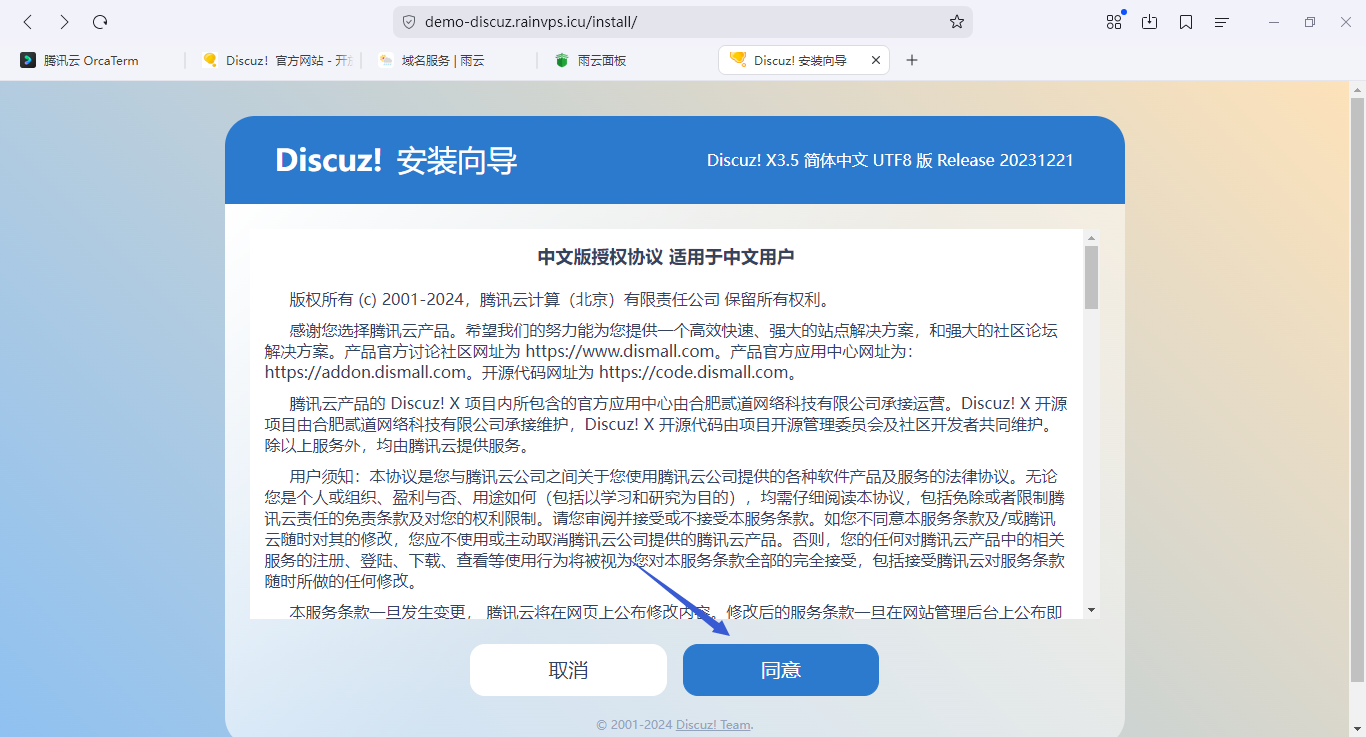Screen dimensions: 1366x737
Task: Go back to the previous page
Action: click(x=28, y=22)
